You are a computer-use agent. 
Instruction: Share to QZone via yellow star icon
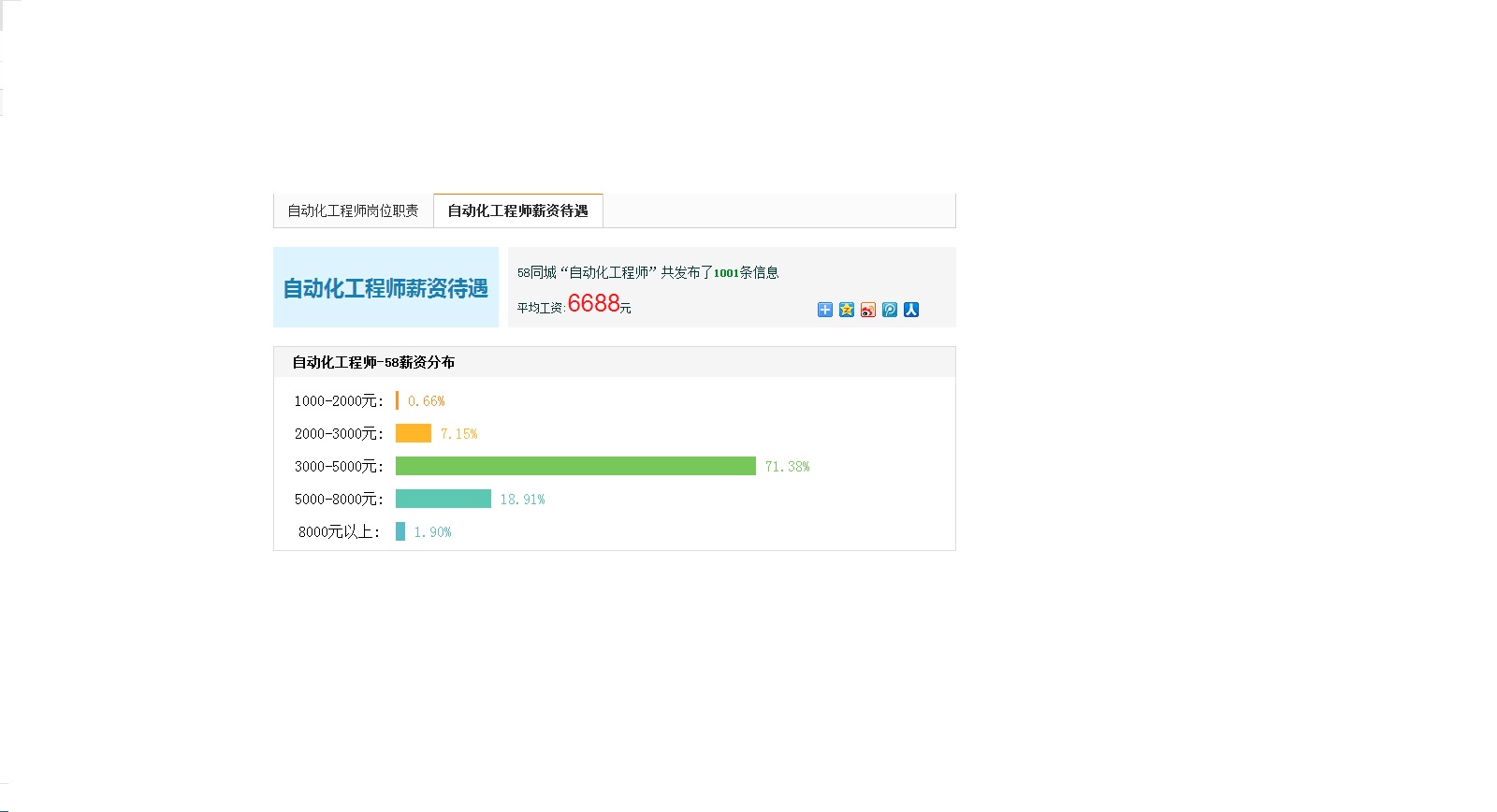(846, 310)
